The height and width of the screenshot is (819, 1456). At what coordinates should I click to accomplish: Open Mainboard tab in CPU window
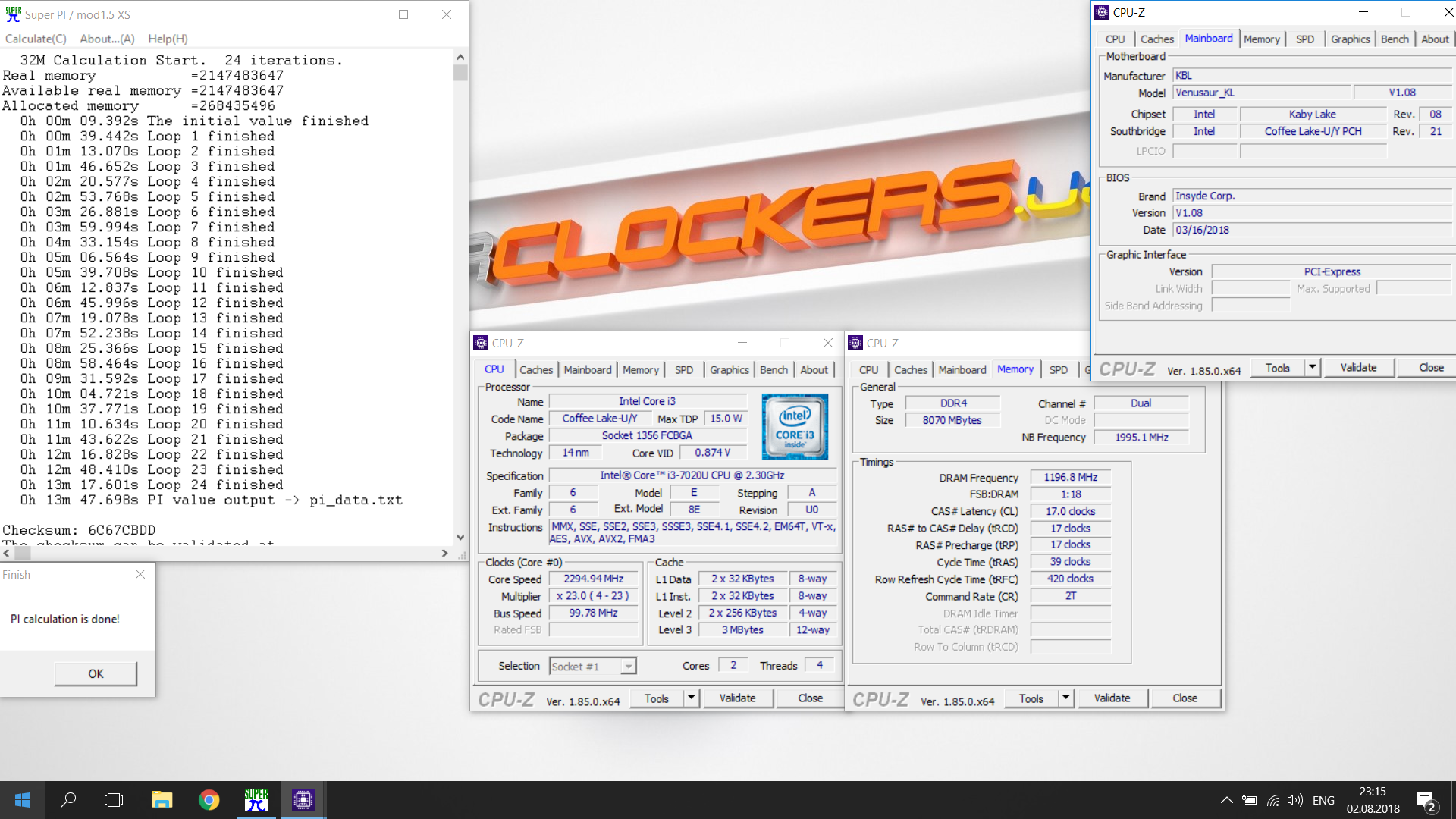(588, 369)
